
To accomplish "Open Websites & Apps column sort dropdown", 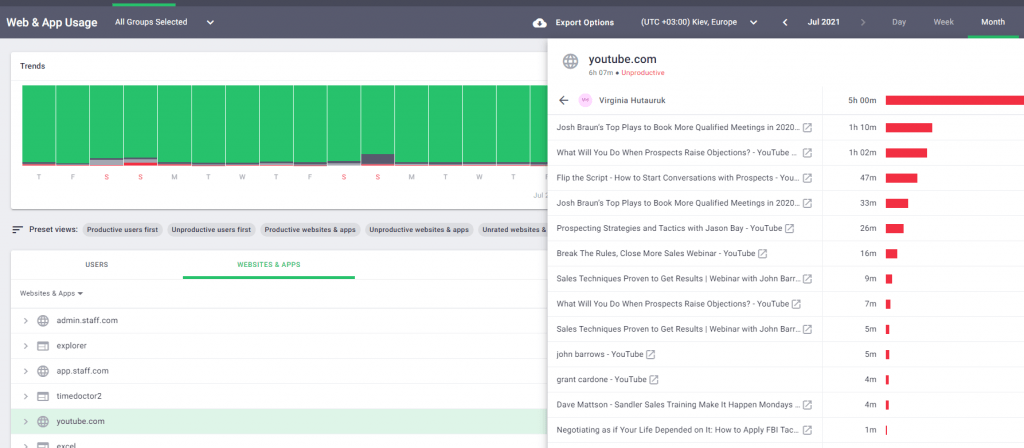I will tap(51, 294).
